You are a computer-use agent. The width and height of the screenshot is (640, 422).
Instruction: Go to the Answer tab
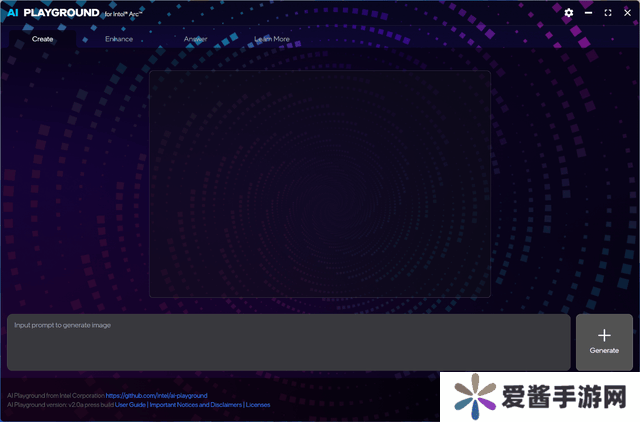coord(196,39)
